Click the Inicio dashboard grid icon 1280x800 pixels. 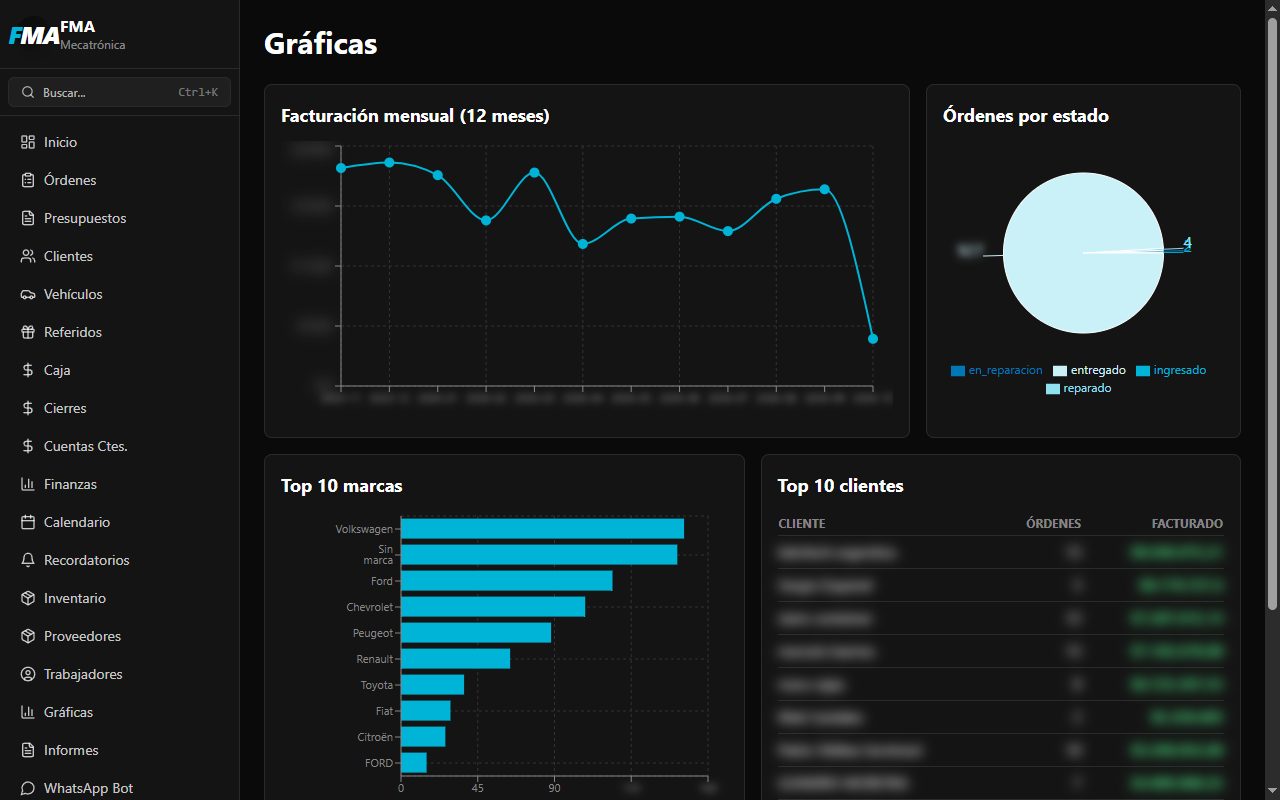(28, 142)
